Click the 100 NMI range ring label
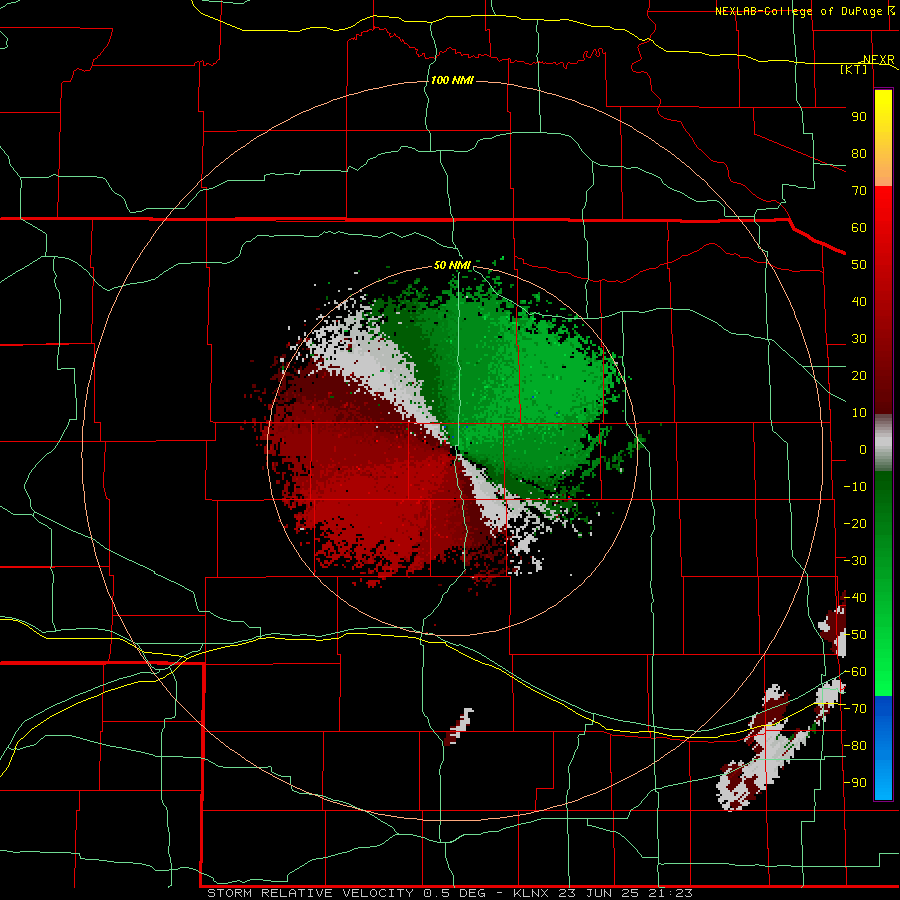Image resolution: width=900 pixels, height=900 pixels. pyautogui.click(x=452, y=80)
